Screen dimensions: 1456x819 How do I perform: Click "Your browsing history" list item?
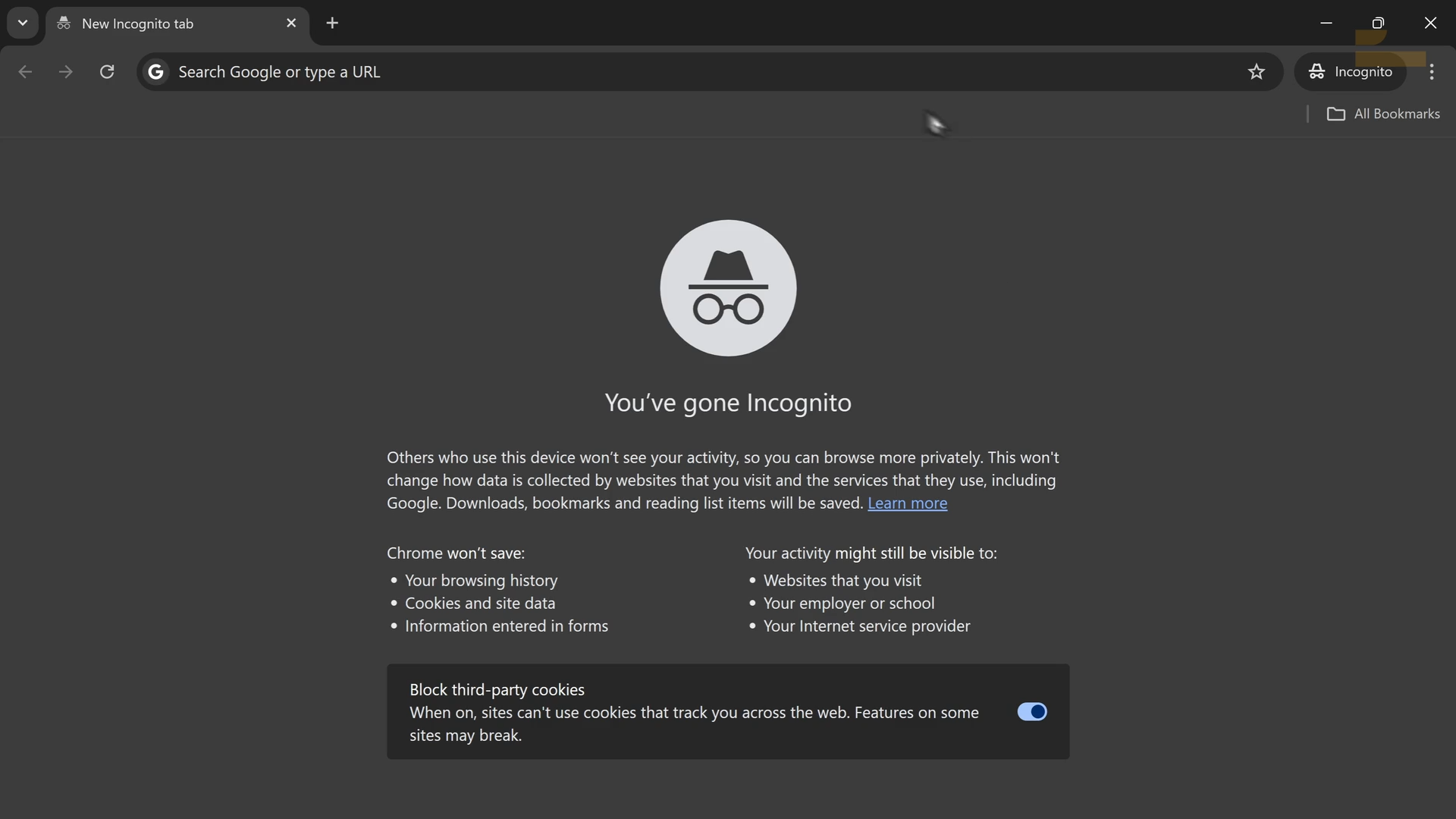[482, 581]
